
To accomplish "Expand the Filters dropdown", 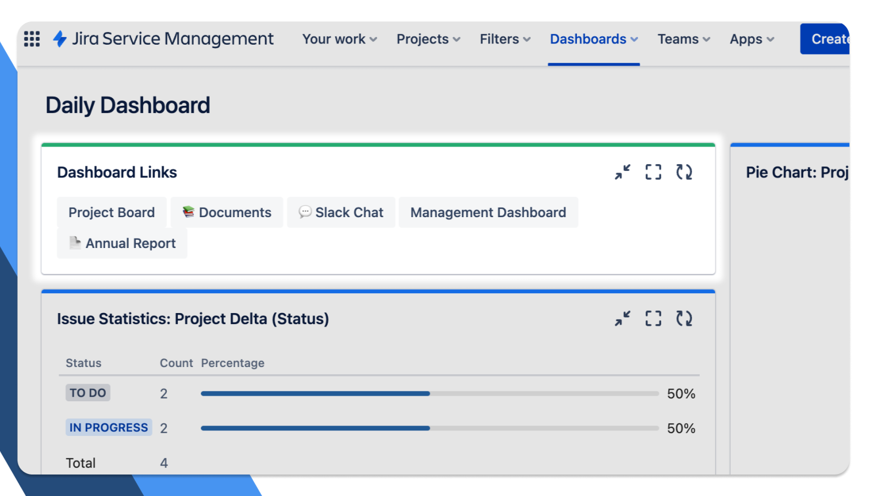I will pos(504,39).
